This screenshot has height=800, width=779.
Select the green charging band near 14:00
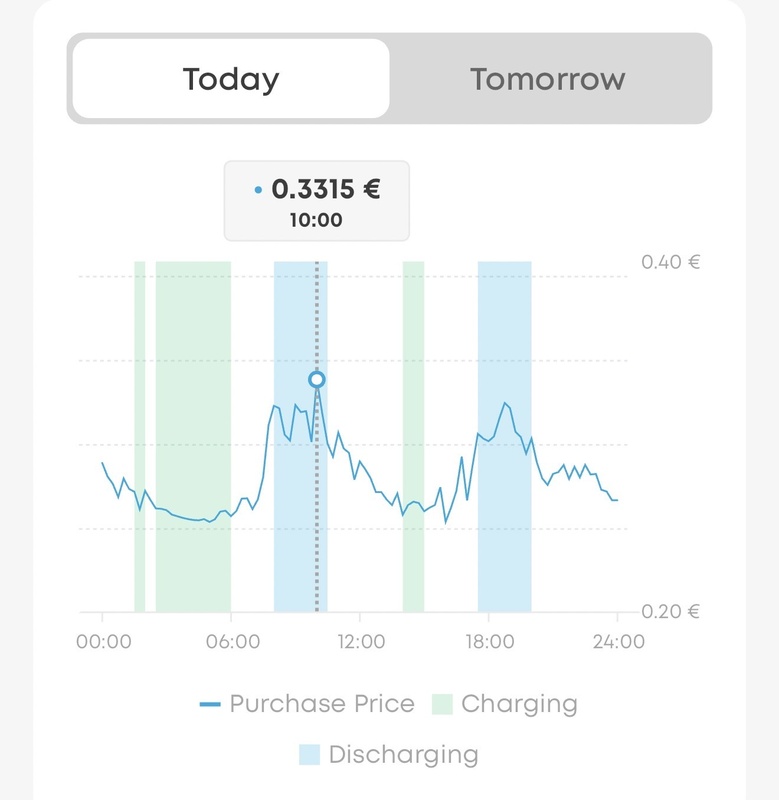413,436
